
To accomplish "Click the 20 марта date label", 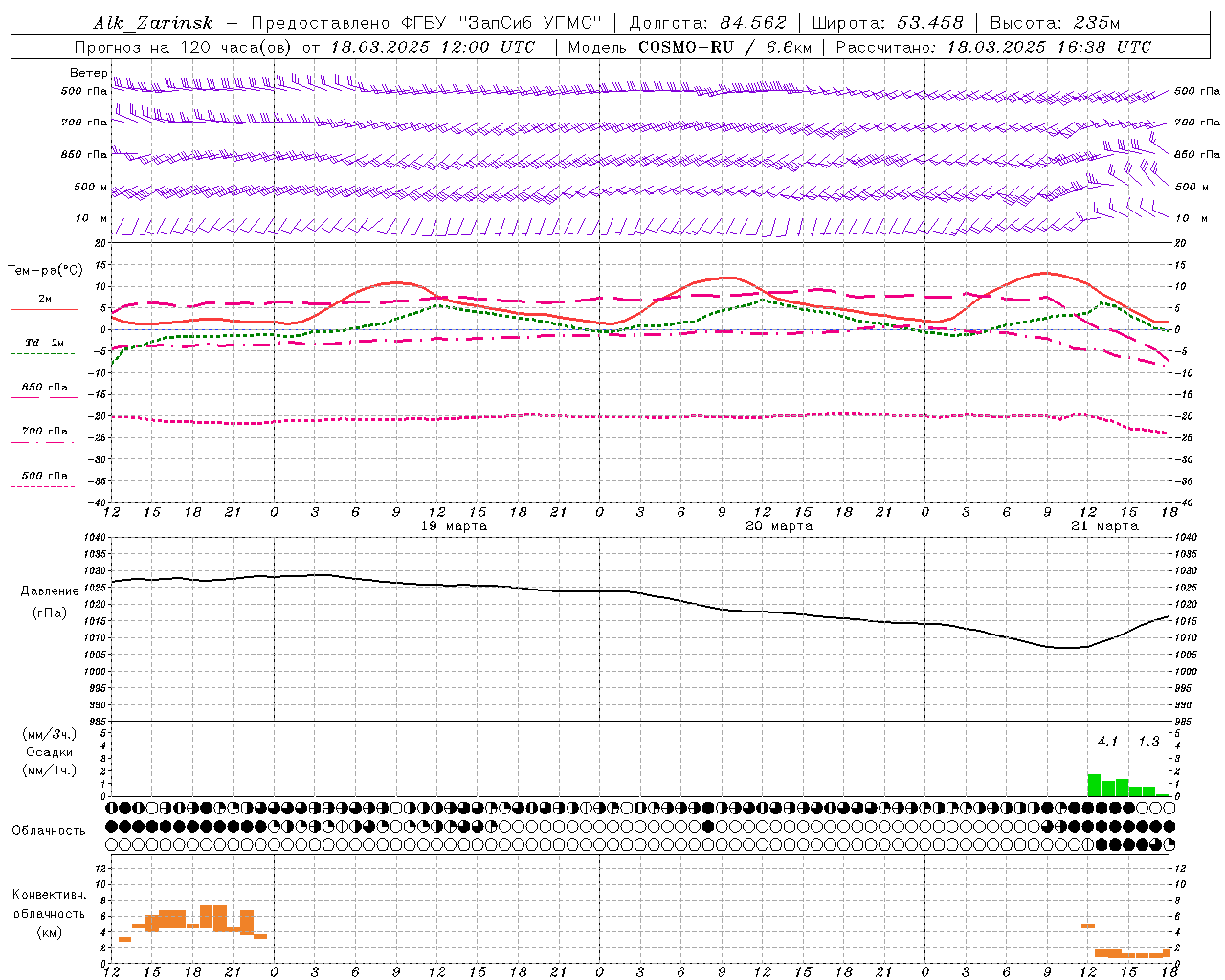I will point(779,526).
